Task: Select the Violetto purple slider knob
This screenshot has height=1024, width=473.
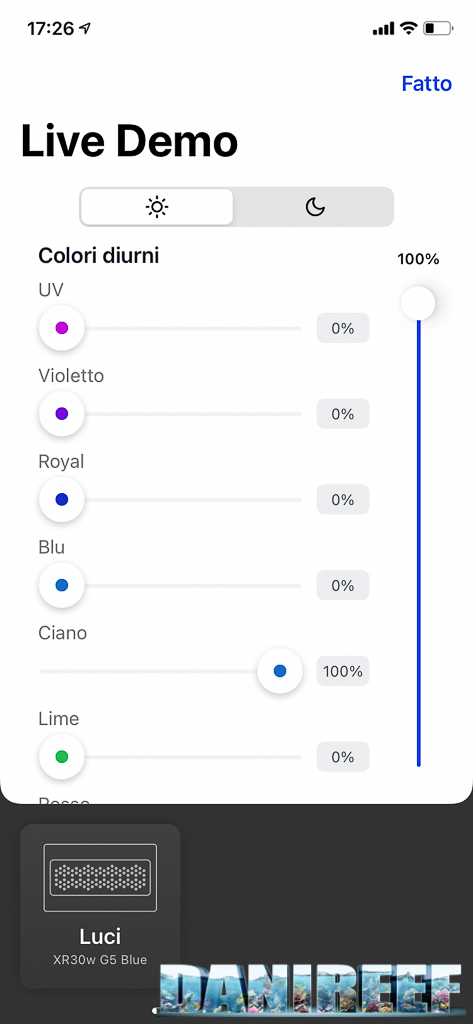Action: point(61,413)
